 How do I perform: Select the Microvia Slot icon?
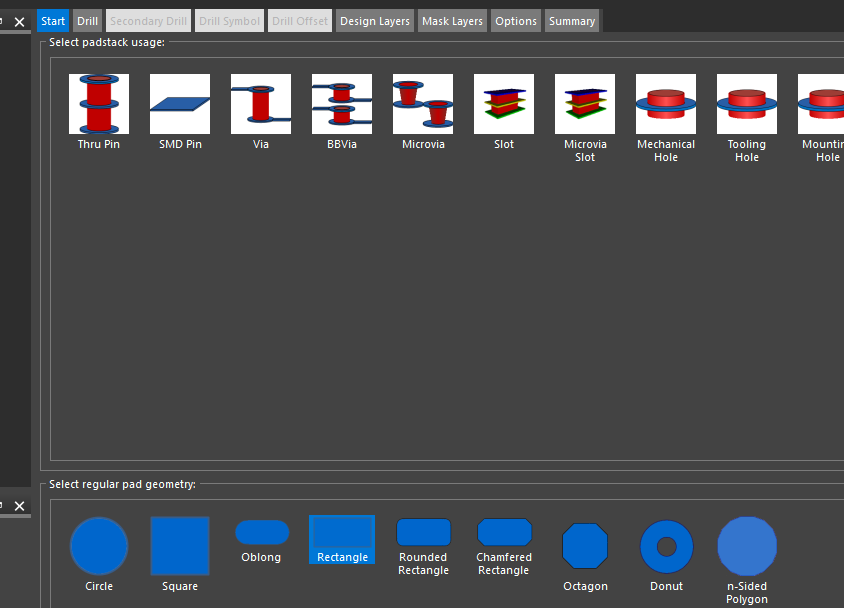(585, 104)
